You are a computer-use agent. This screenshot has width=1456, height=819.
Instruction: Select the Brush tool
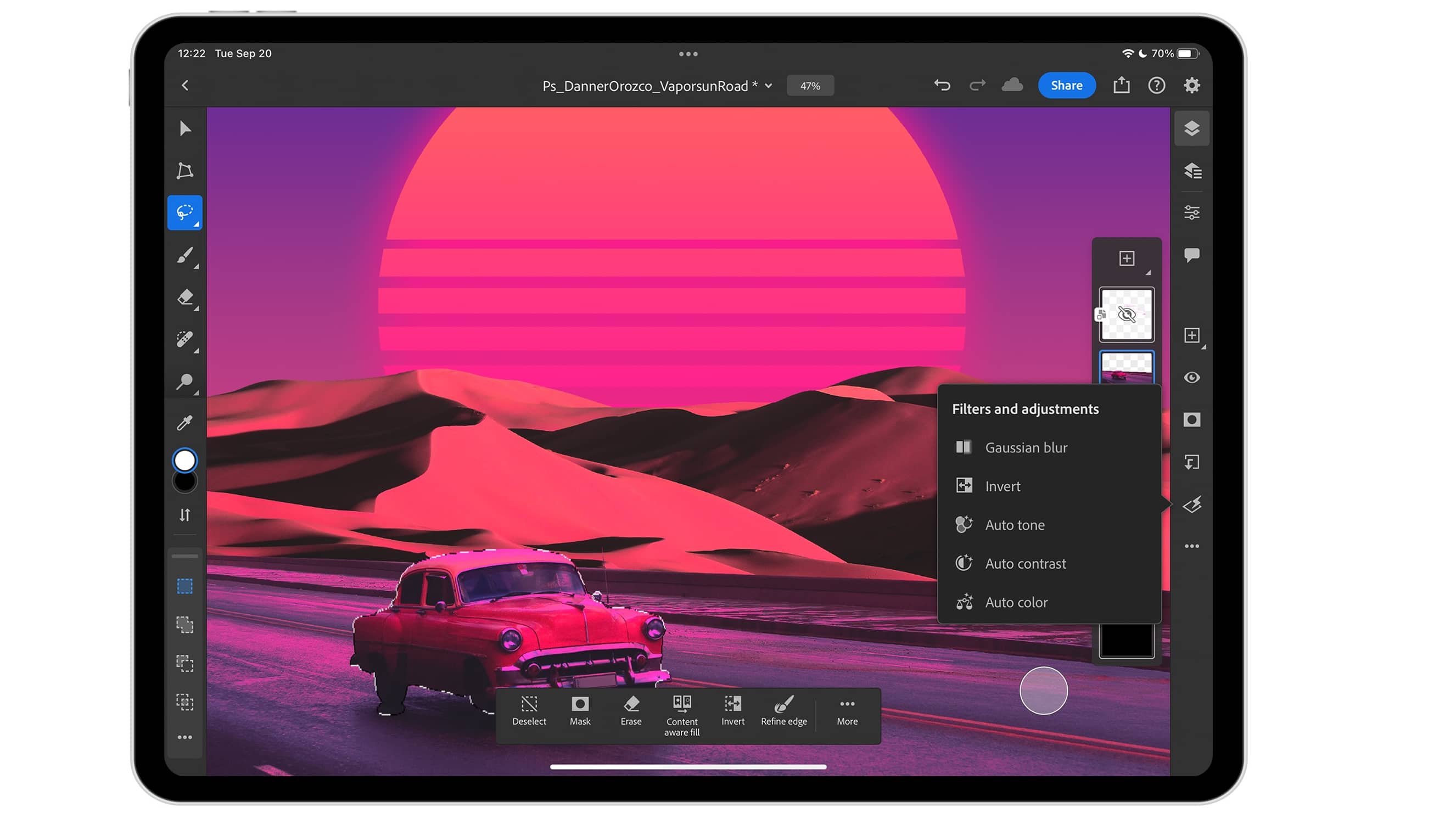pos(185,255)
